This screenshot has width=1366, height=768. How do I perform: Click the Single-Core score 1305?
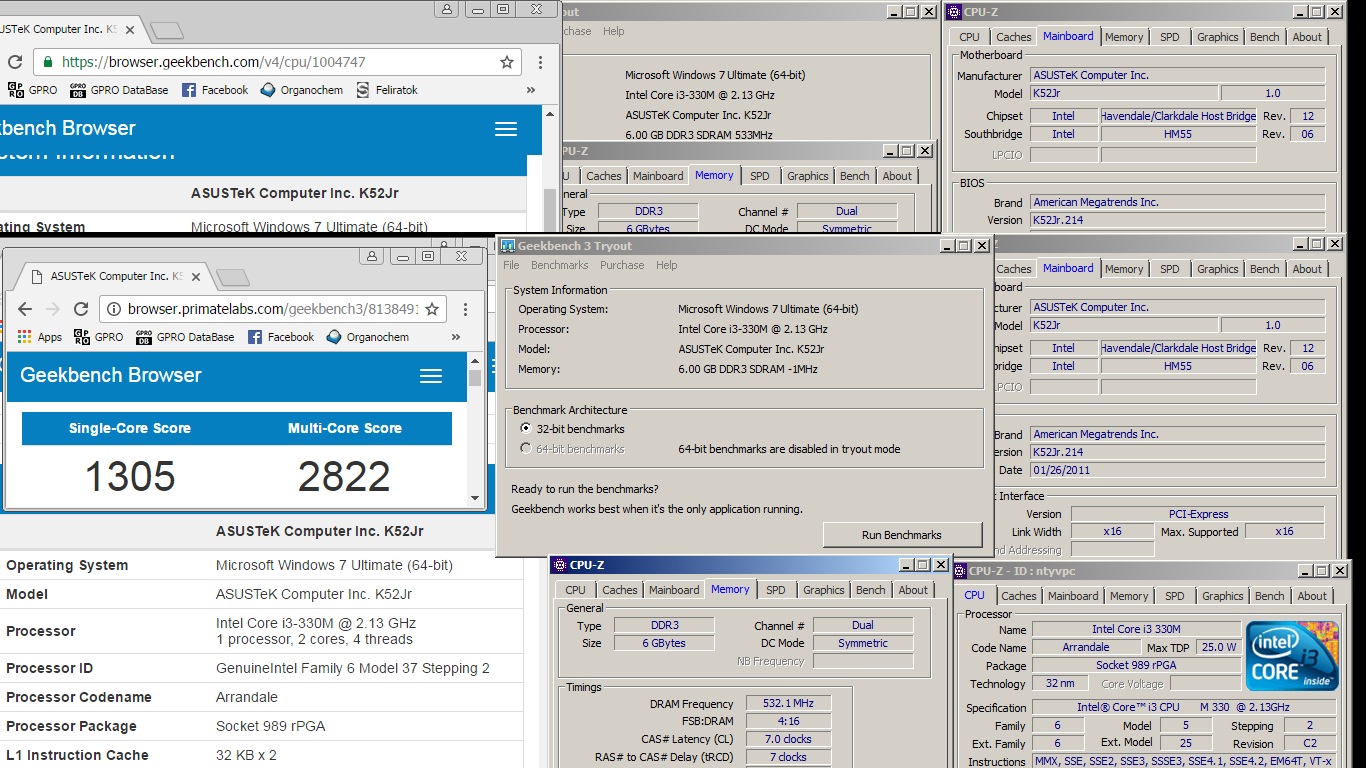click(x=130, y=477)
